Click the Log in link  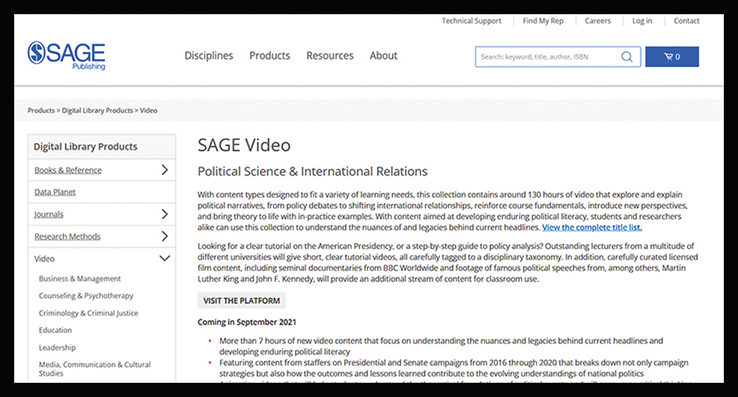[x=642, y=21]
